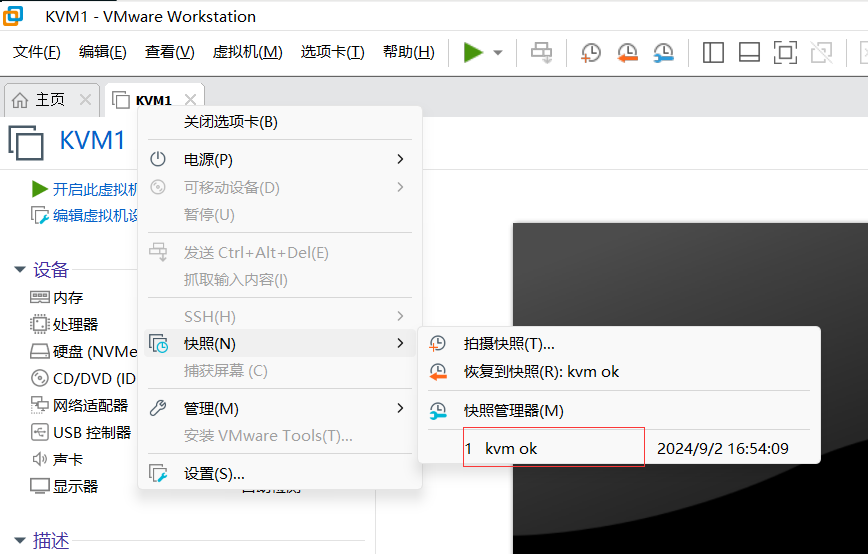The height and width of the screenshot is (554, 868).
Task: Choose 拍摄快照(T)... in submenu
Action: point(619,344)
